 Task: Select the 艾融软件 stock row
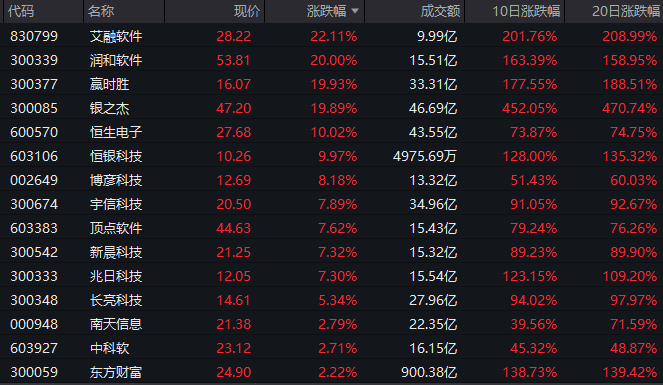[x=332, y=36]
